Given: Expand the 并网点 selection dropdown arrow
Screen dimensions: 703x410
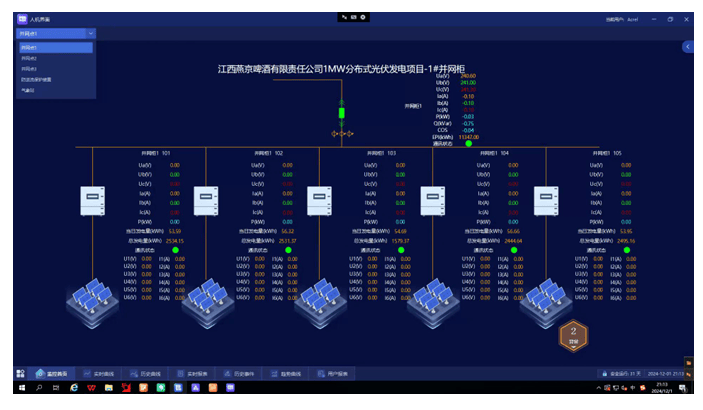Looking at the screenshot, I should pyautogui.click(x=91, y=34).
